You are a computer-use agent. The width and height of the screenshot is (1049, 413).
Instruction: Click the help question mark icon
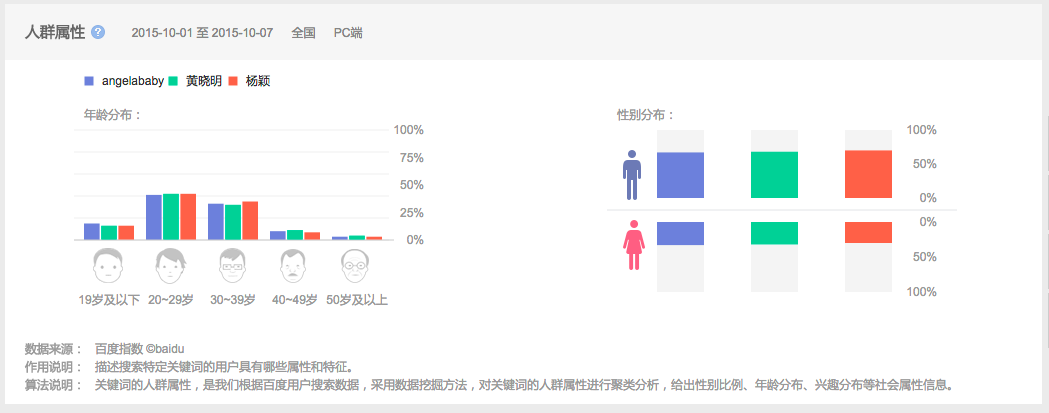pyautogui.click(x=98, y=32)
